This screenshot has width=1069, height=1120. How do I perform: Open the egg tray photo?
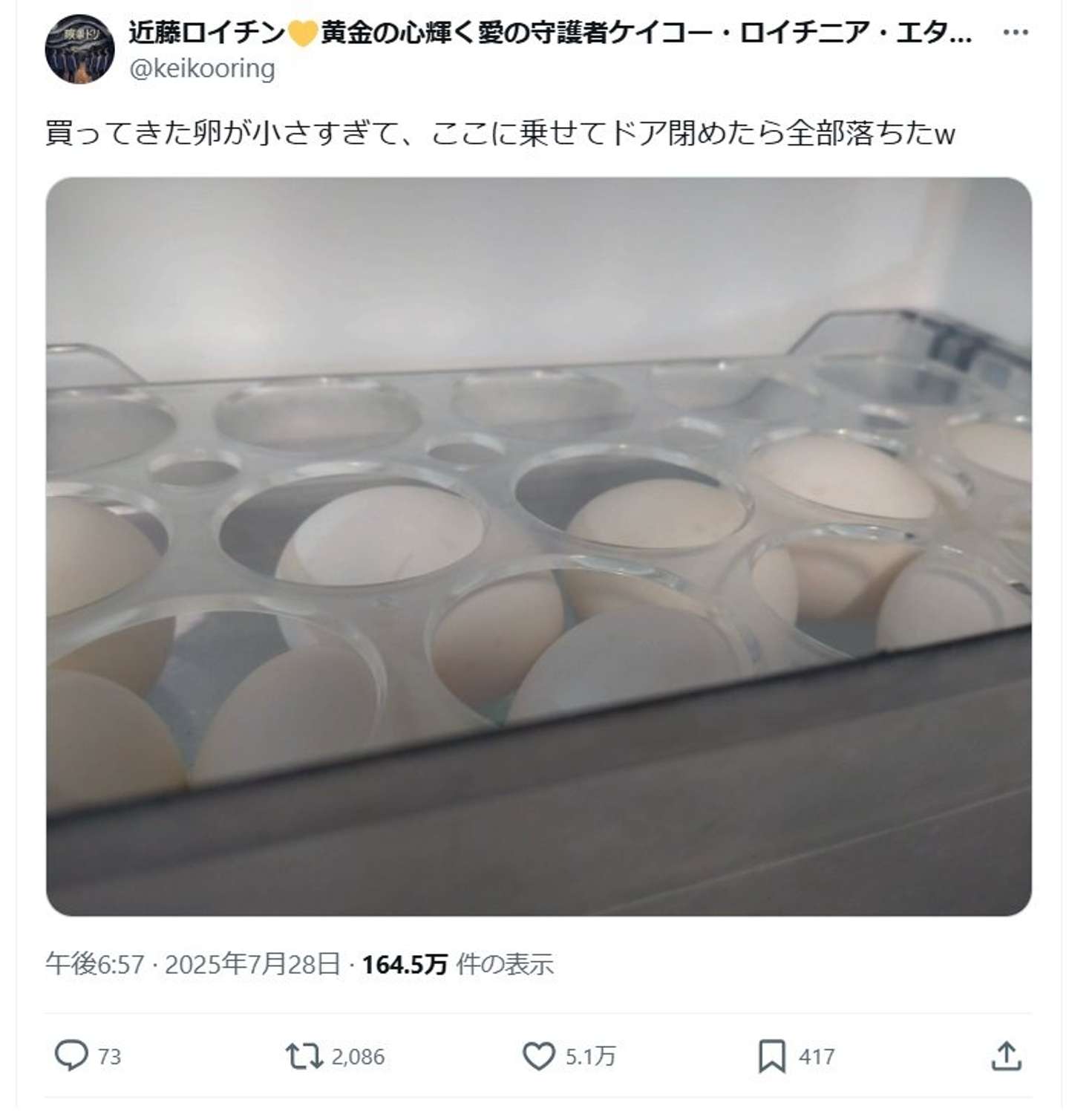538,546
